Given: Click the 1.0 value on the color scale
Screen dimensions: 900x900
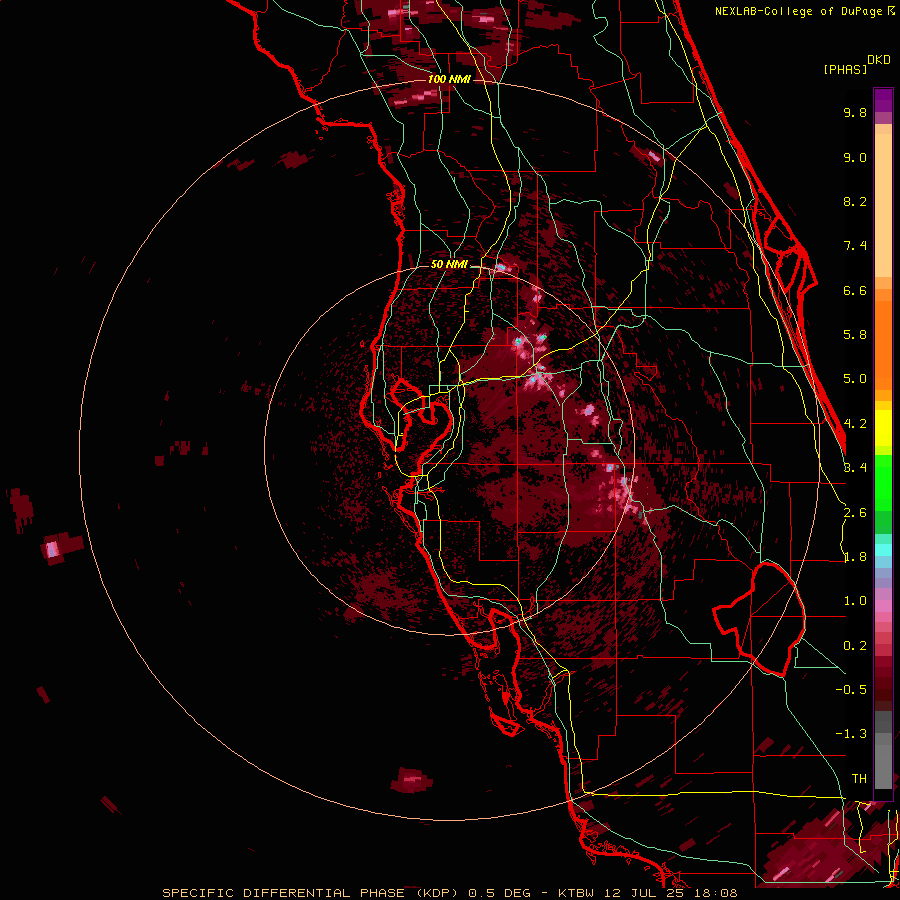Looking at the screenshot, I should (855, 601).
